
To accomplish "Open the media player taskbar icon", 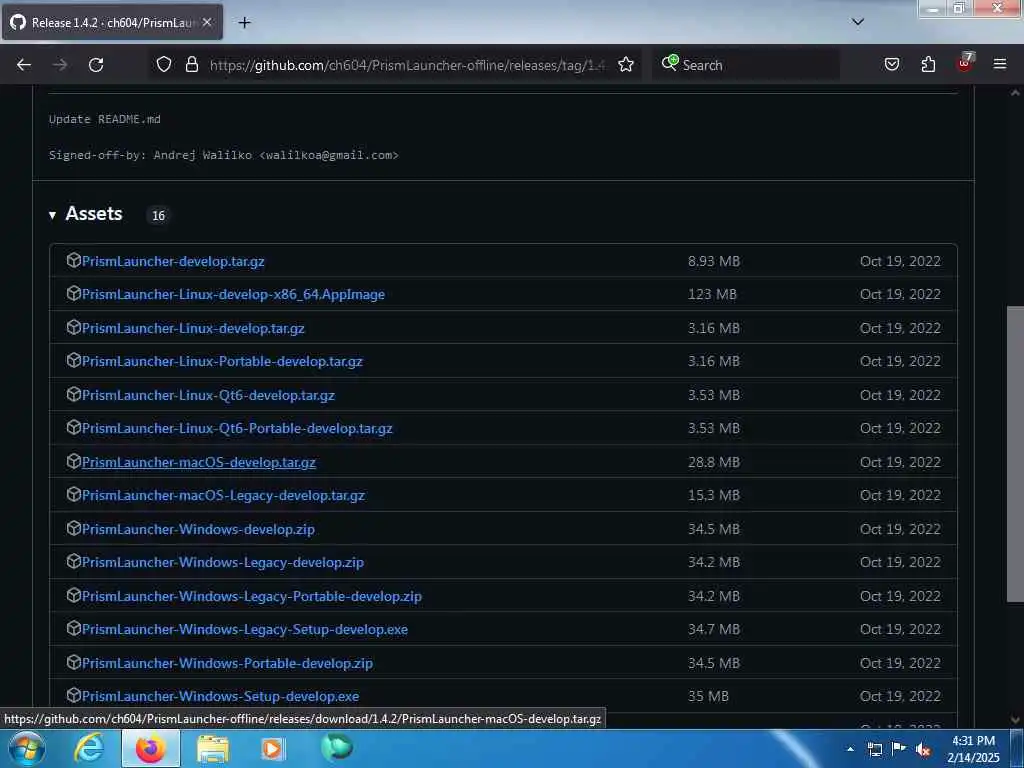I will pos(273,748).
